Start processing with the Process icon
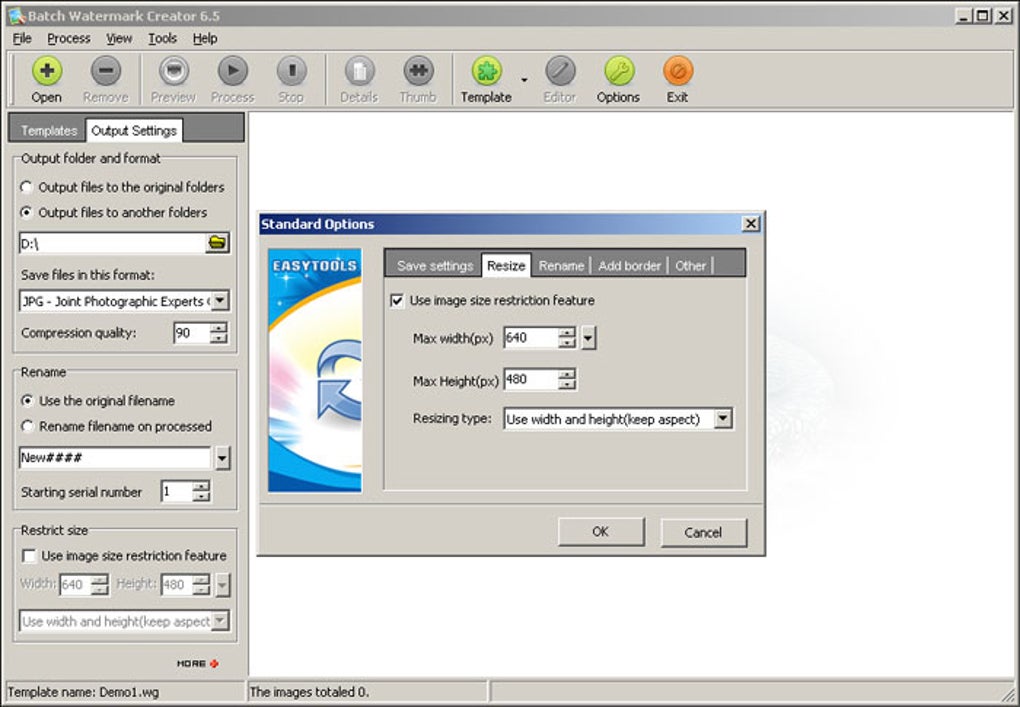This screenshot has height=707, width=1020. pos(232,79)
